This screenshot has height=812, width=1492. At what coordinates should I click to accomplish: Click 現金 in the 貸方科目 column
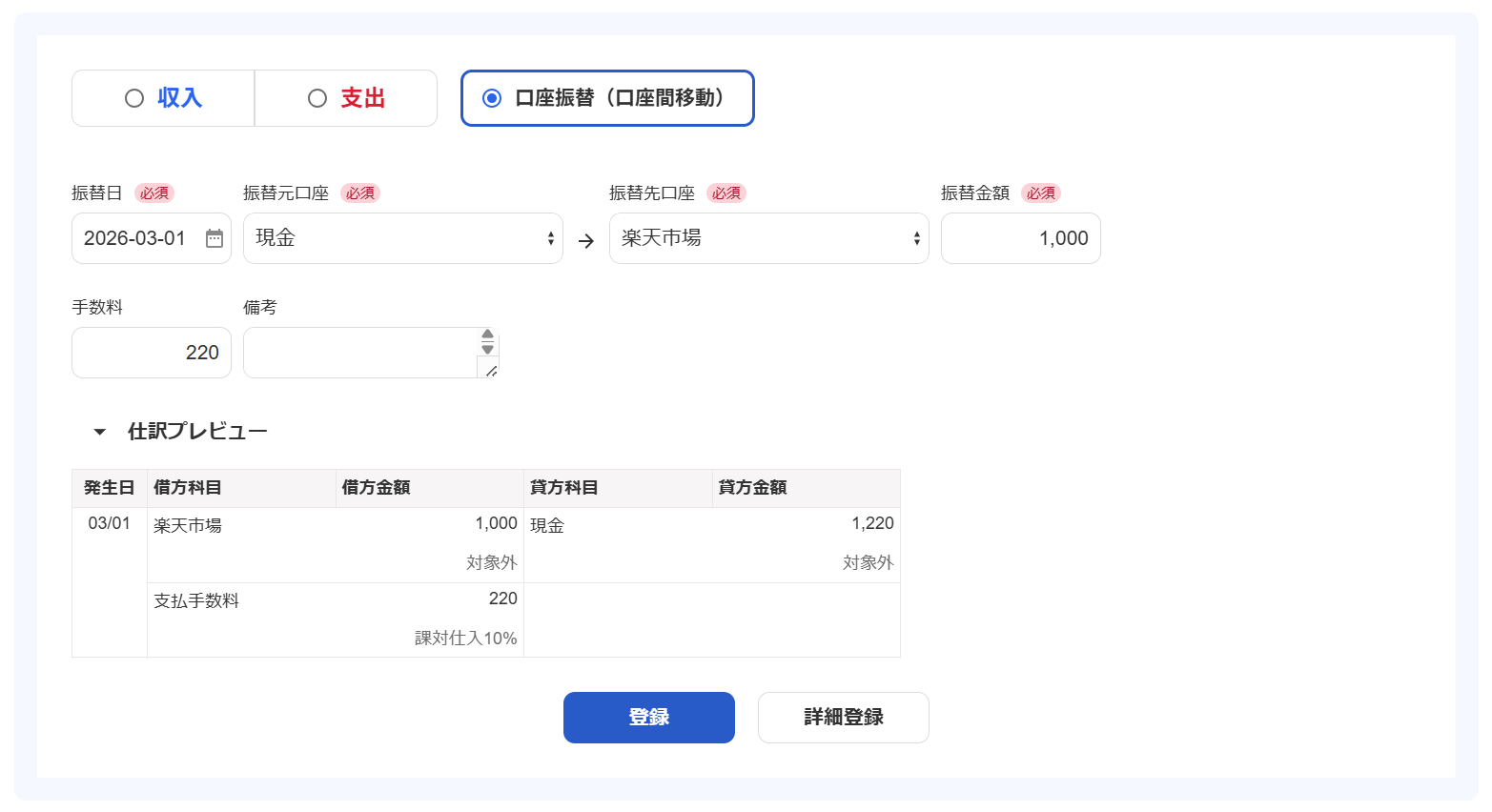click(547, 525)
